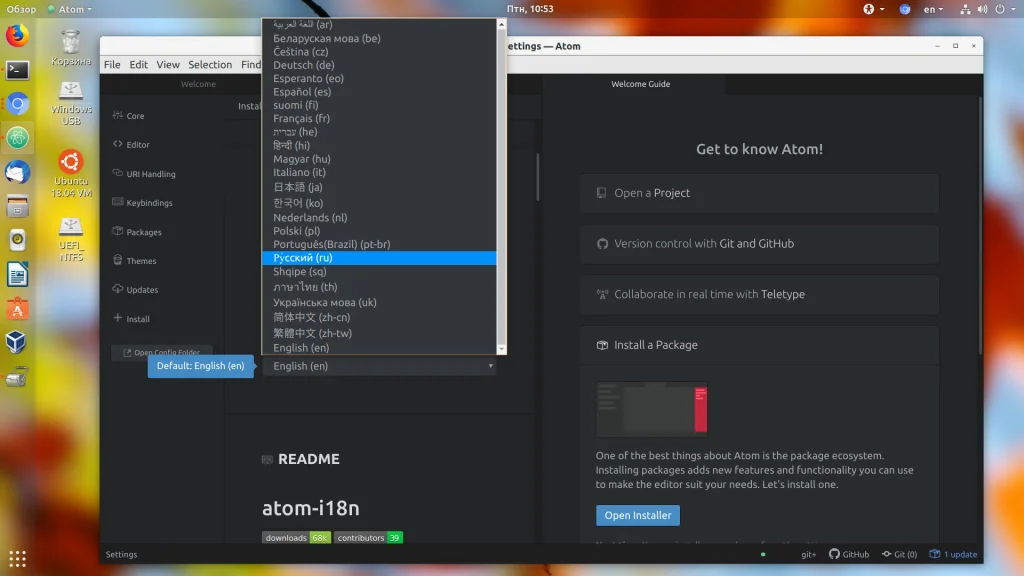Image resolution: width=1024 pixels, height=576 pixels.
Task: Select Italiano (it) language option
Action: tap(379, 172)
